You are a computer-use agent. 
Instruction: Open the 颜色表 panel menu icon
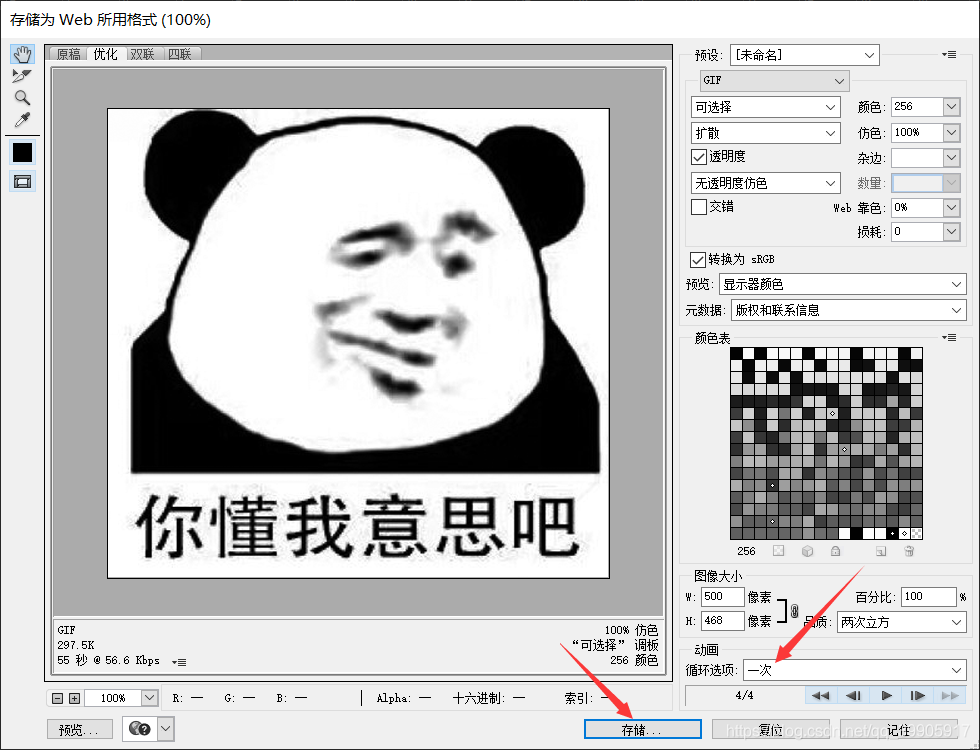click(x=949, y=338)
